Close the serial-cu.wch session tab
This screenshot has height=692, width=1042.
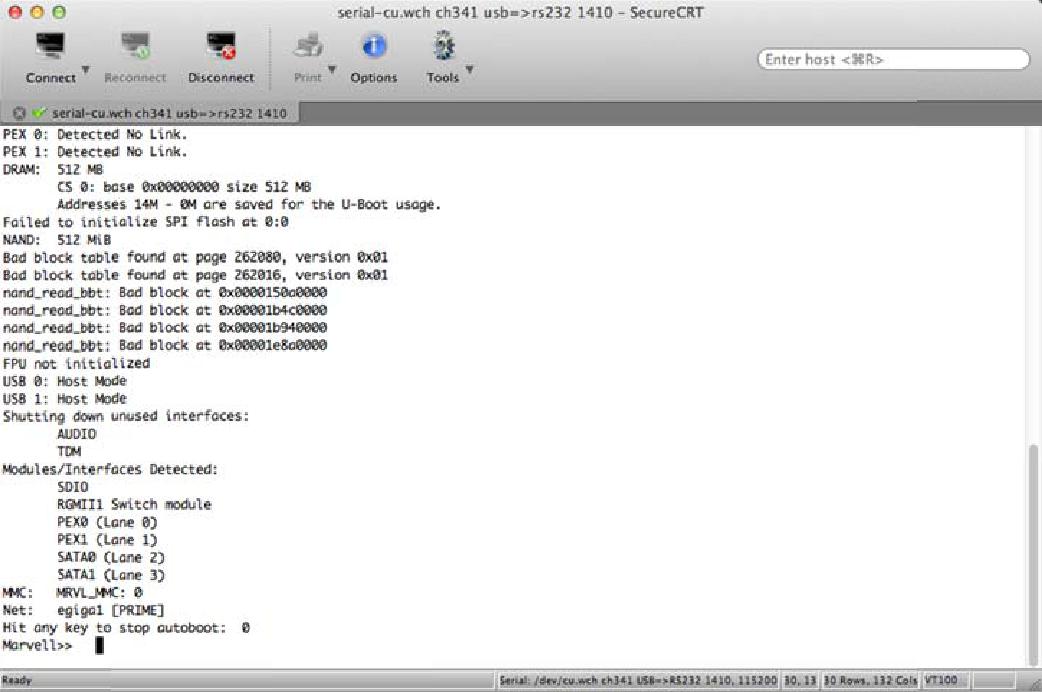pyautogui.click(x=19, y=114)
